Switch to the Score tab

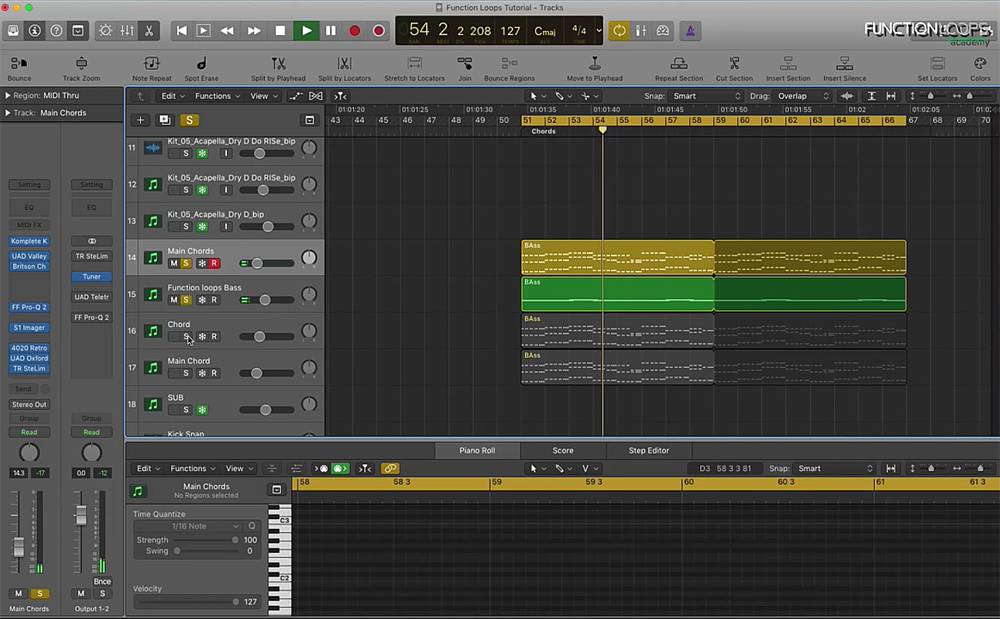563,450
